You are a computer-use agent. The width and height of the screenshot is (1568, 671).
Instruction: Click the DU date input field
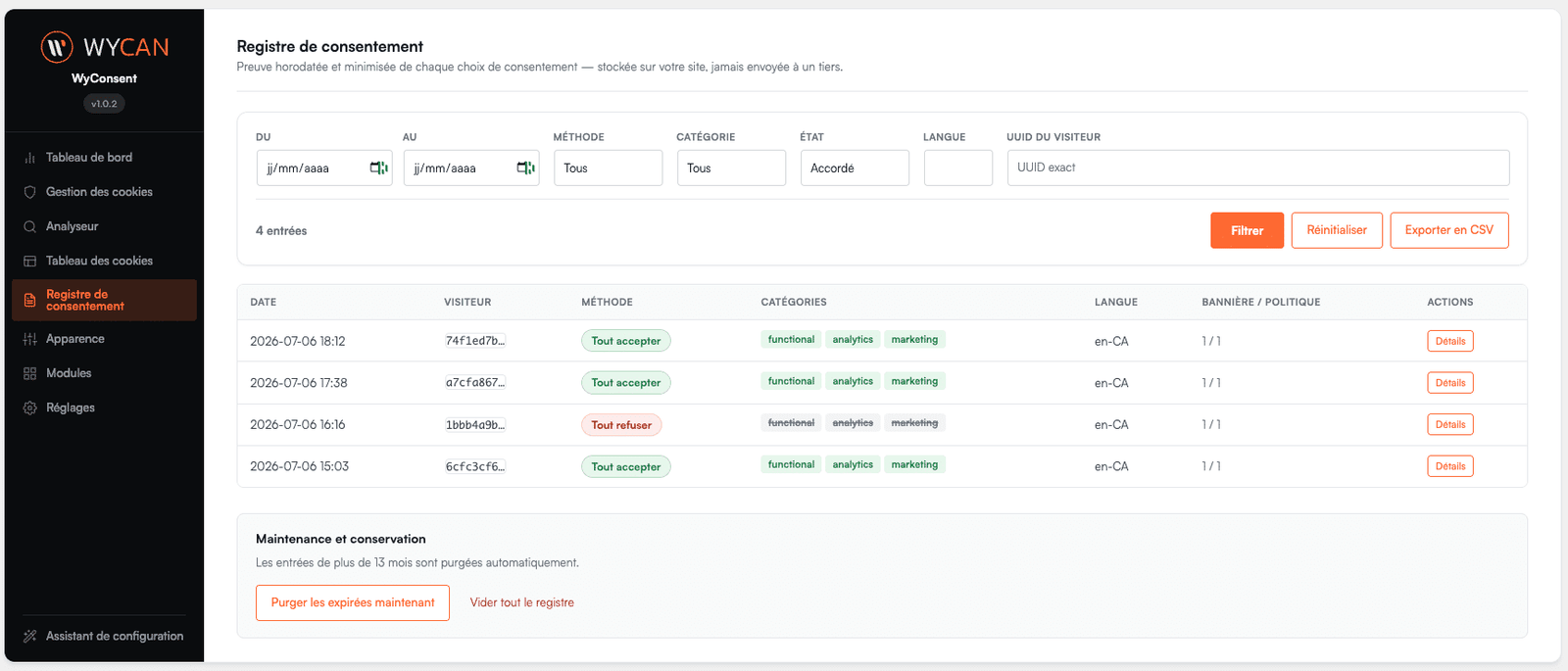[324, 168]
